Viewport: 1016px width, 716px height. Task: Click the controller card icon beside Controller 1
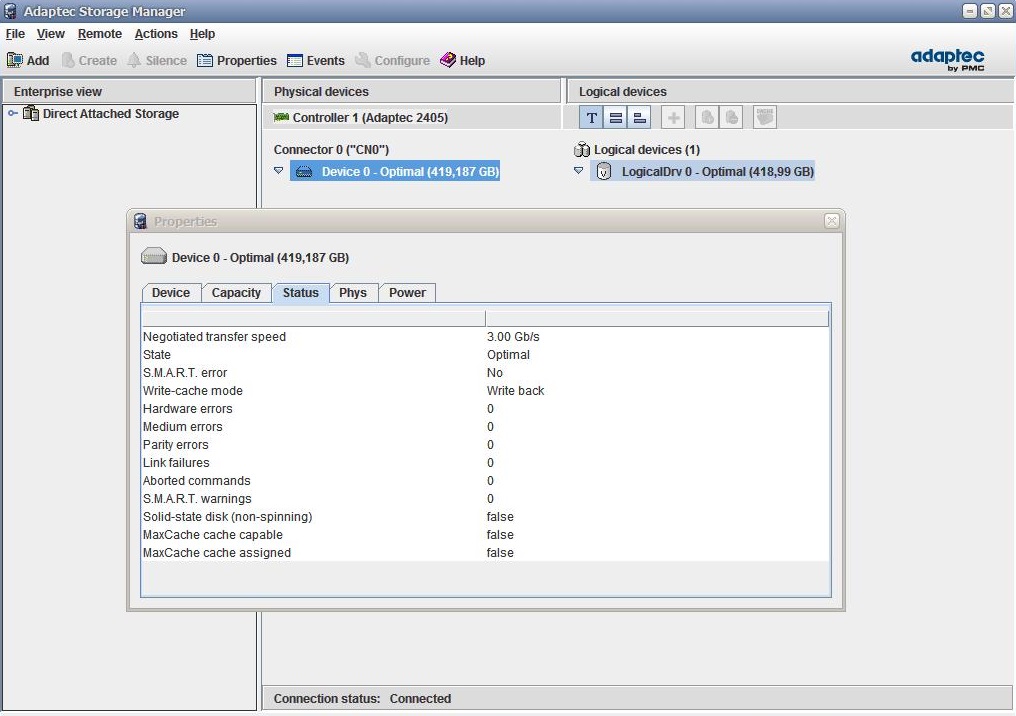point(281,117)
